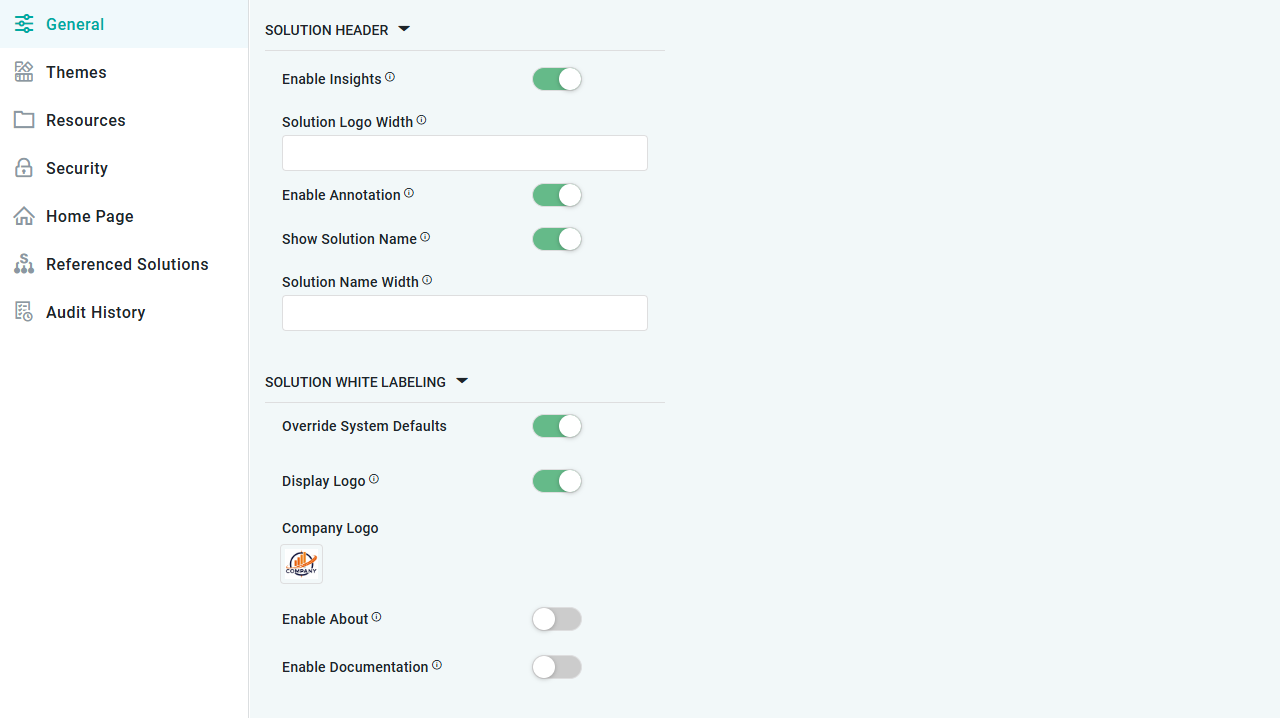Screen dimensions: 1280x718
Task: Open the Themes settings tab
Action: pos(76,72)
